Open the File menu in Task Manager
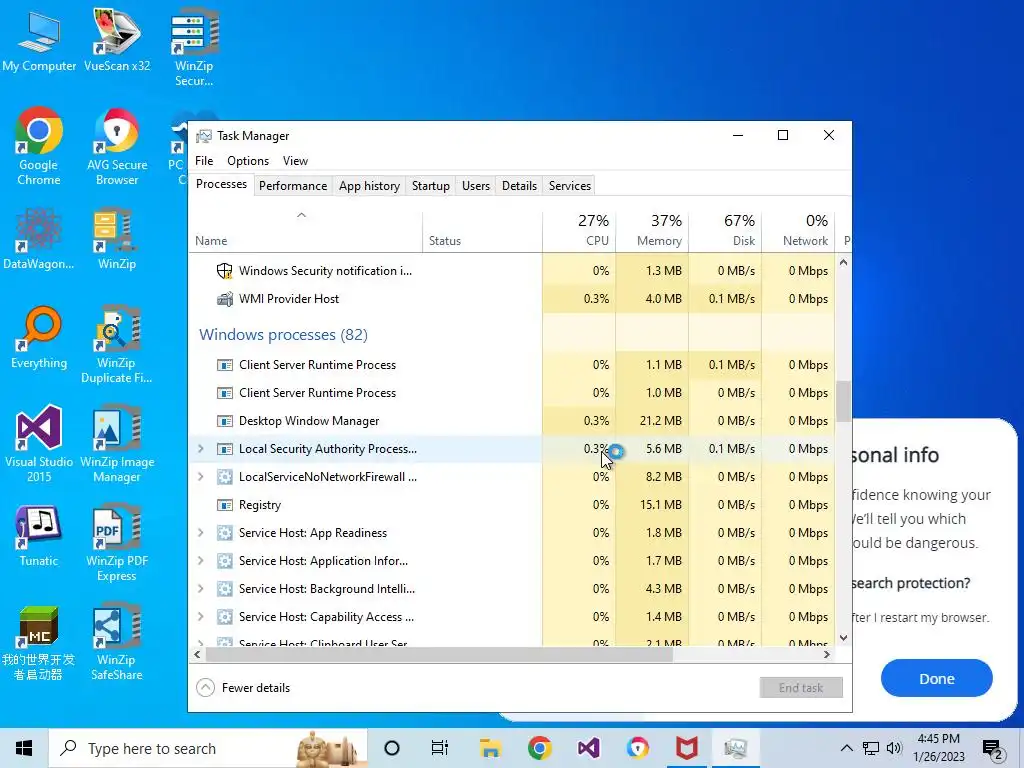 pyautogui.click(x=204, y=161)
